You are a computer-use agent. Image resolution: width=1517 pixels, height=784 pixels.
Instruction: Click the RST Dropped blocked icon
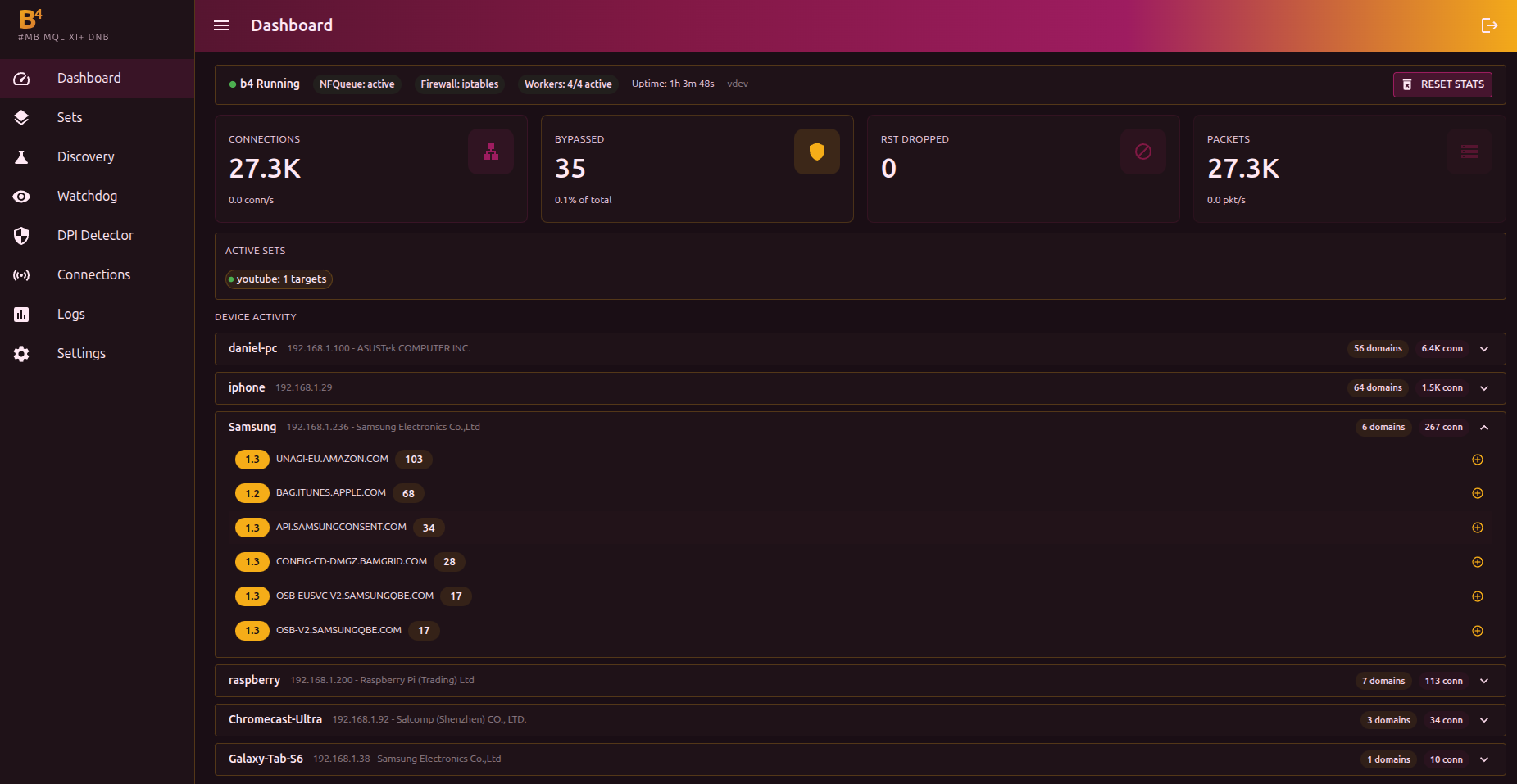point(1142,152)
